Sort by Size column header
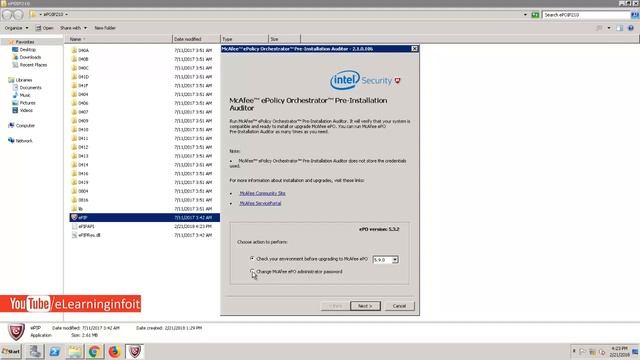Image resolution: width=640 pixels, height=360 pixels. (x=284, y=39)
